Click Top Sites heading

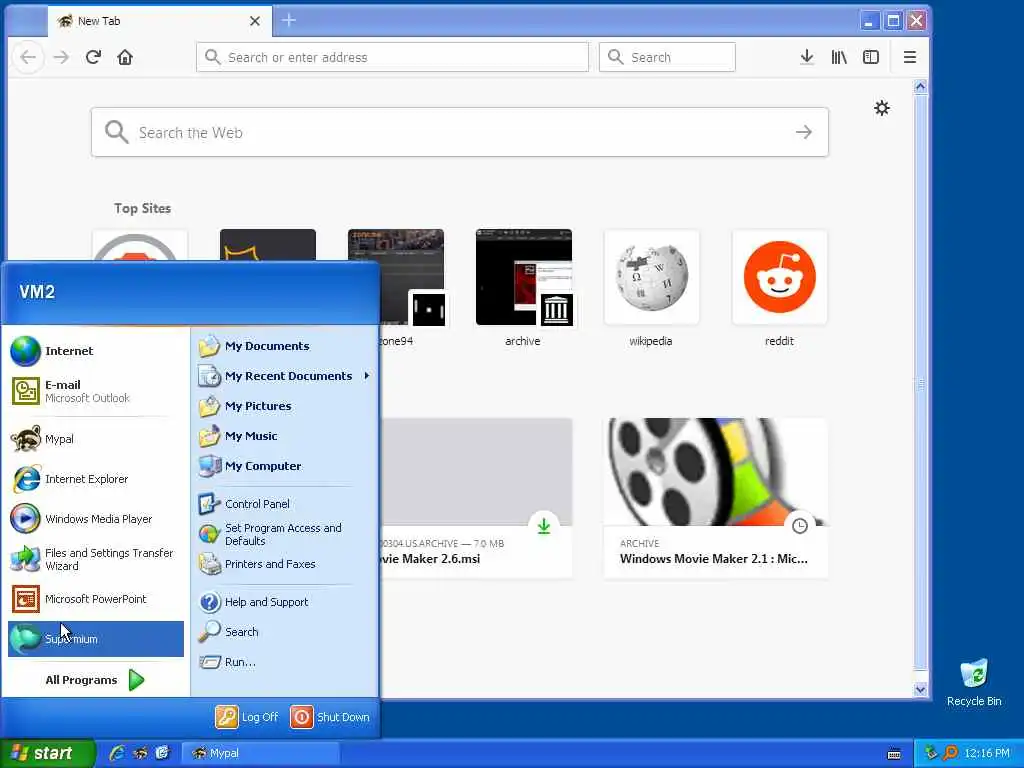(x=142, y=208)
